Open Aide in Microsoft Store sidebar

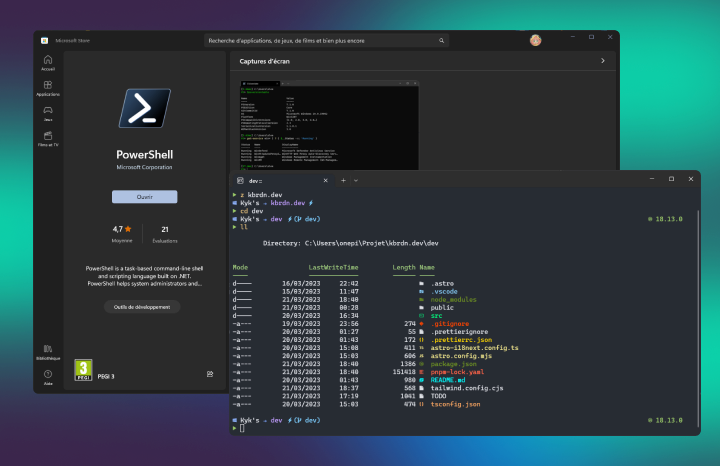(x=48, y=377)
